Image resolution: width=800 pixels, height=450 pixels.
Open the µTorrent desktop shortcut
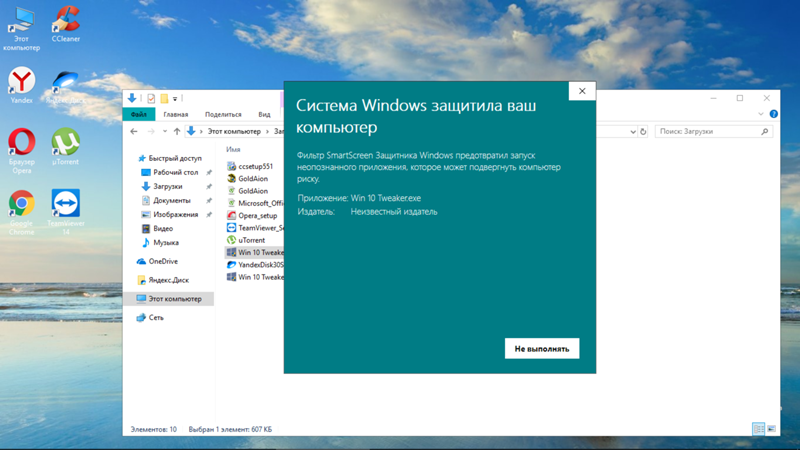coord(65,146)
